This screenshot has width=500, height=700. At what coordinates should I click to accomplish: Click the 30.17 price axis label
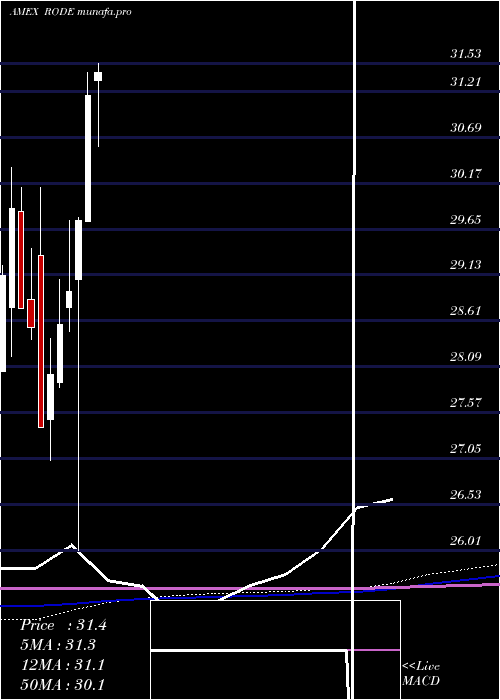tap(466, 174)
